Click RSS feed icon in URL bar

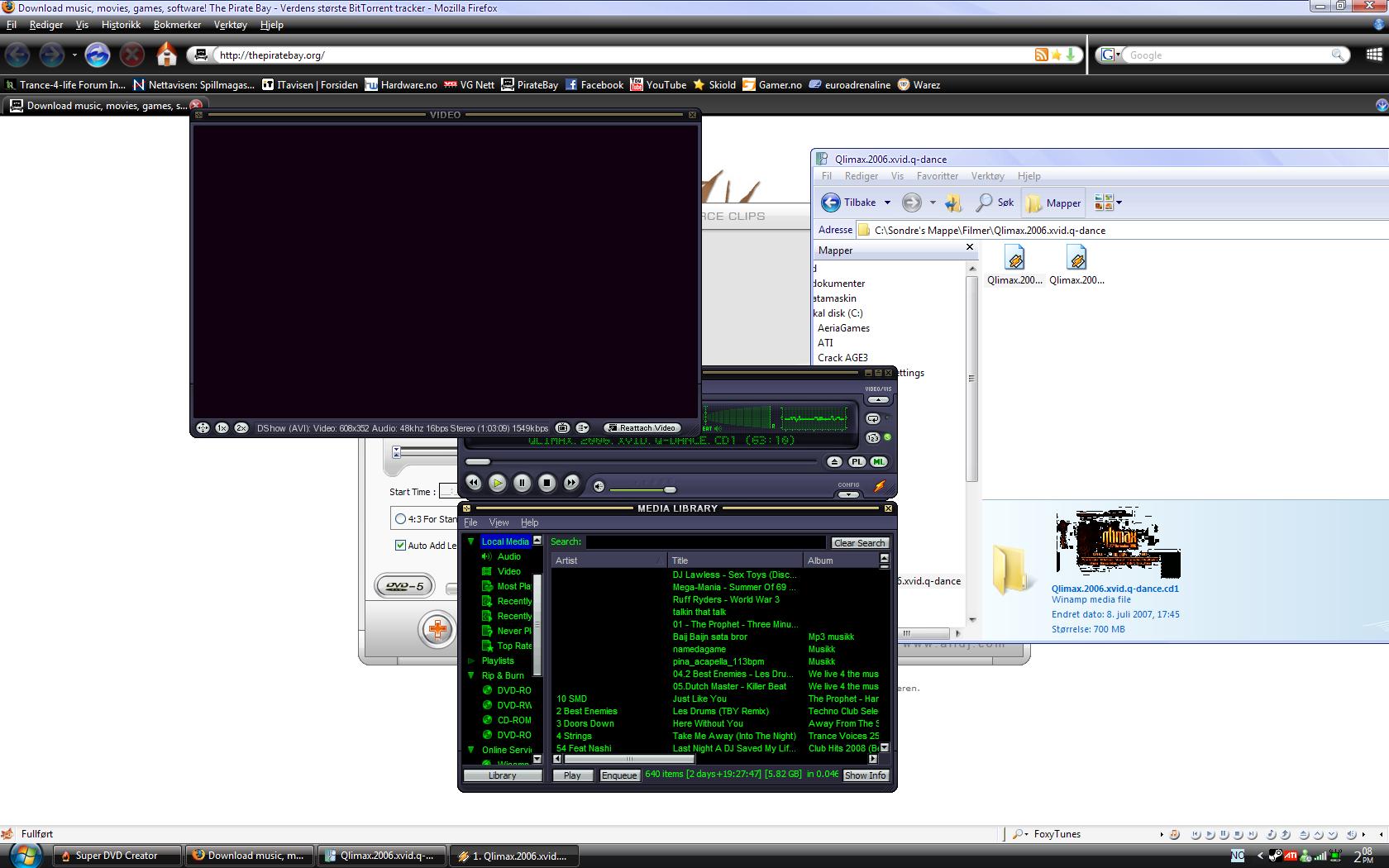click(1041, 55)
